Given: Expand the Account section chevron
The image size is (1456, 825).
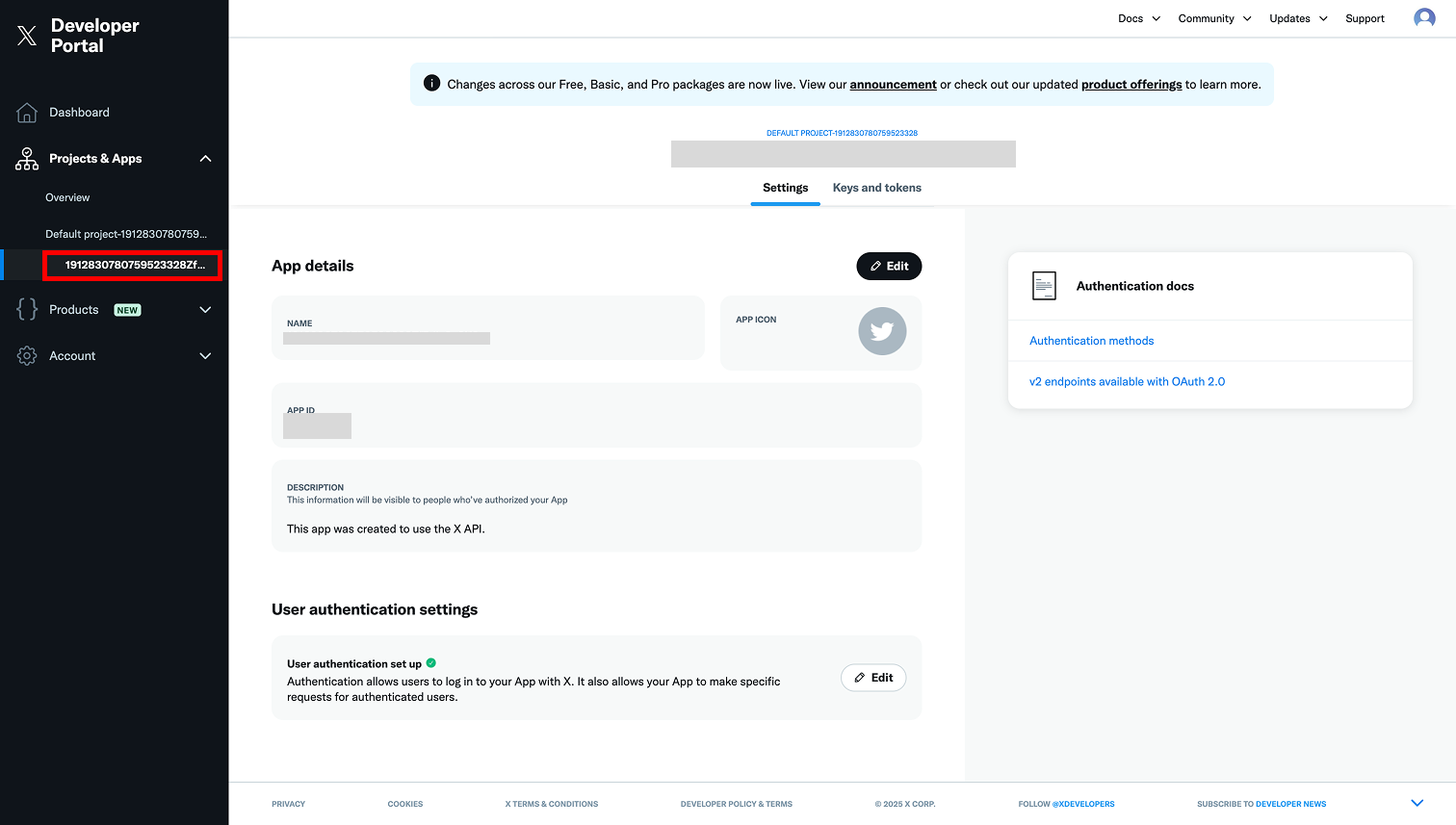Looking at the screenshot, I should tap(205, 356).
